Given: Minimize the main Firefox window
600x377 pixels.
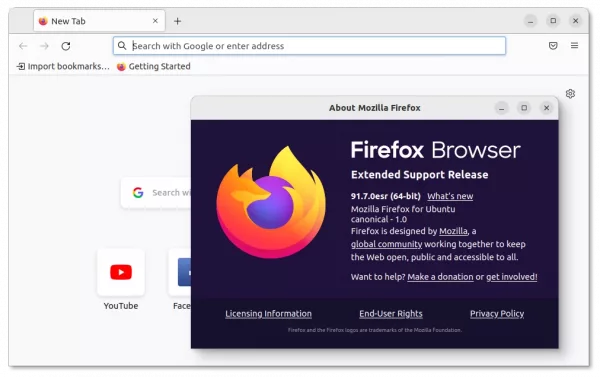Looking at the screenshot, I should click(530, 21).
